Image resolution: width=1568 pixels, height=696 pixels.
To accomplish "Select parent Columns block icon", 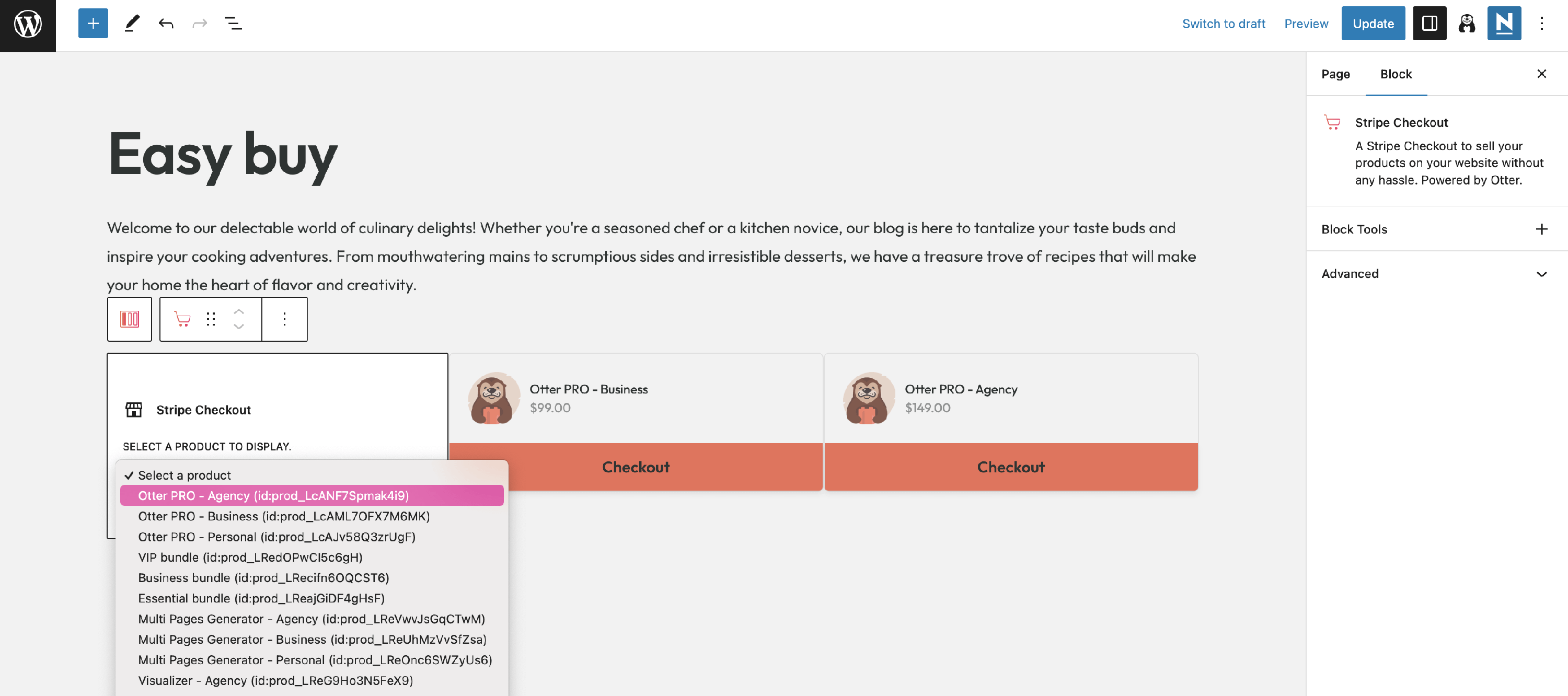I will click(130, 319).
